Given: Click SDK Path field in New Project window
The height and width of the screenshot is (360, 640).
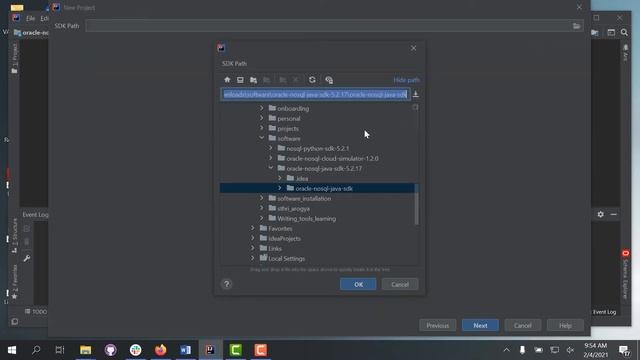Looking at the screenshot, I should [328, 26].
